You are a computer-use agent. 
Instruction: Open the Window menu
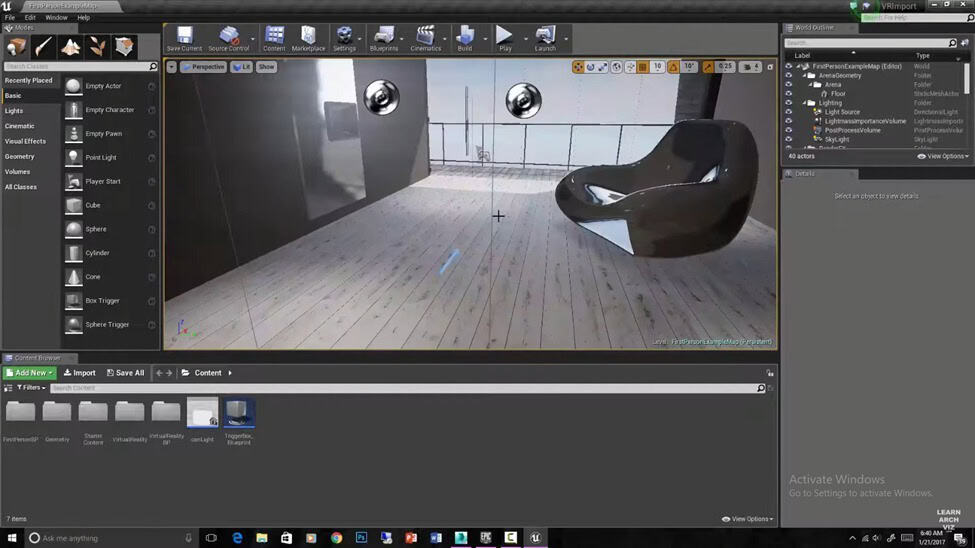coord(56,17)
